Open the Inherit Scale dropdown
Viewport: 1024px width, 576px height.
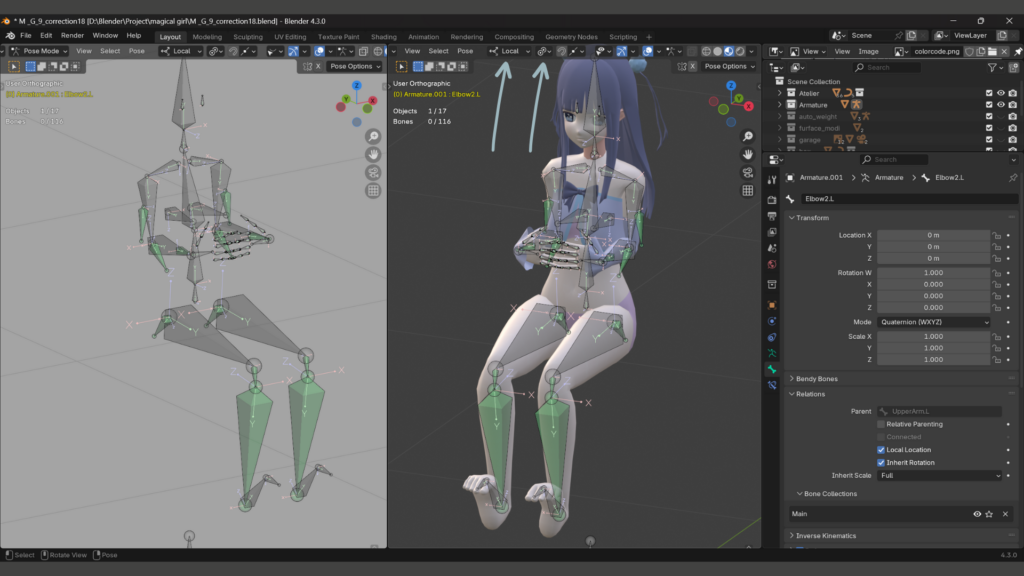939,475
